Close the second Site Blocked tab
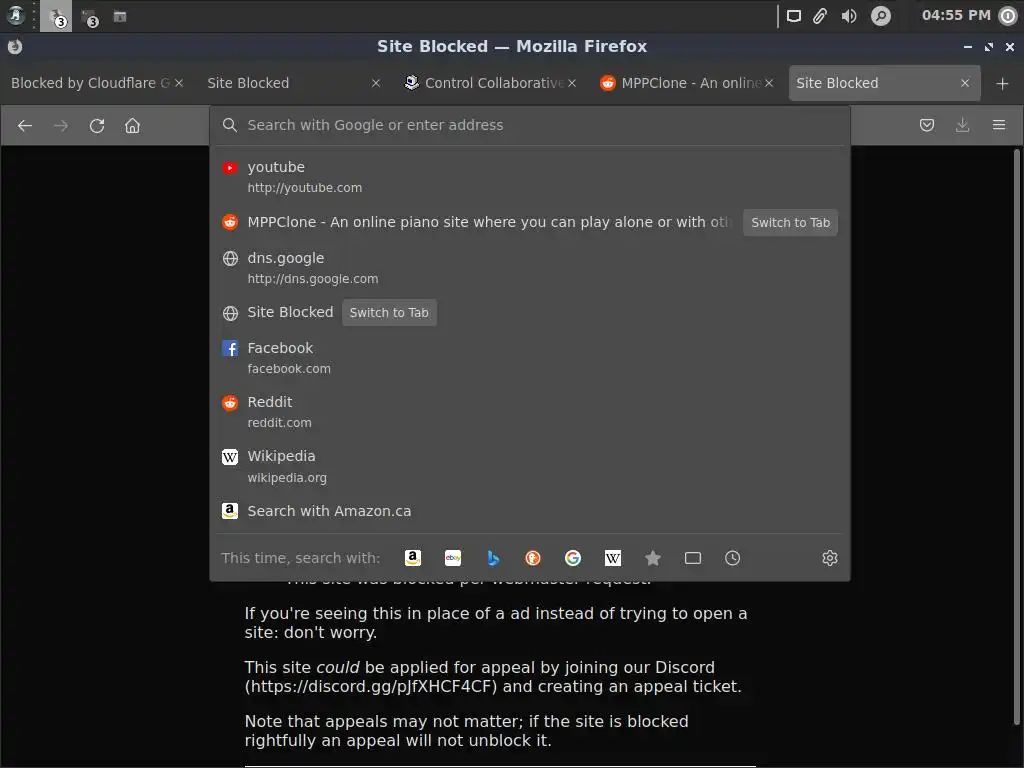 pyautogui.click(x=376, y=83)
